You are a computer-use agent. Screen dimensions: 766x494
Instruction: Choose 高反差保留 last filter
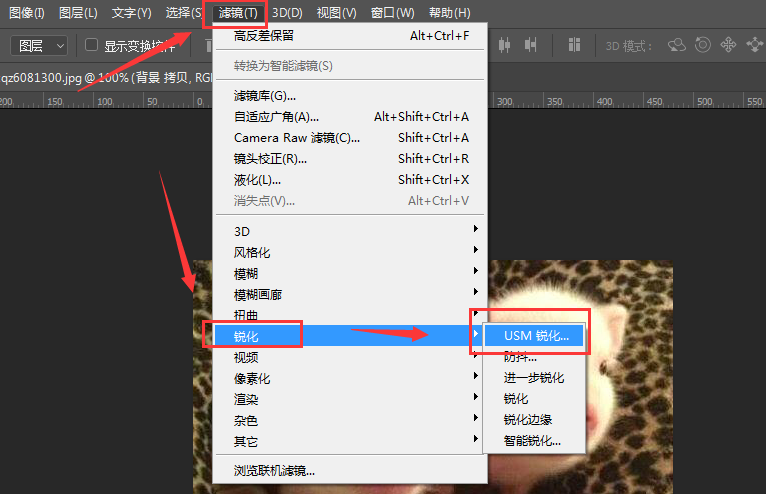pos(350,36)
